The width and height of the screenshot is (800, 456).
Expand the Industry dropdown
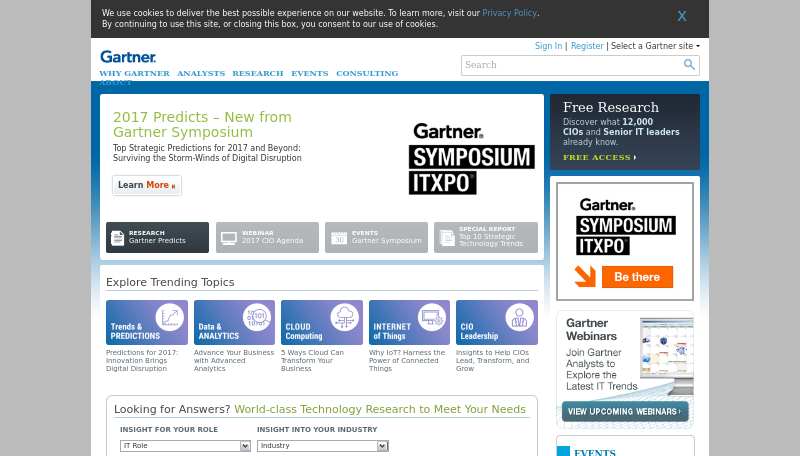pos(323,446)
